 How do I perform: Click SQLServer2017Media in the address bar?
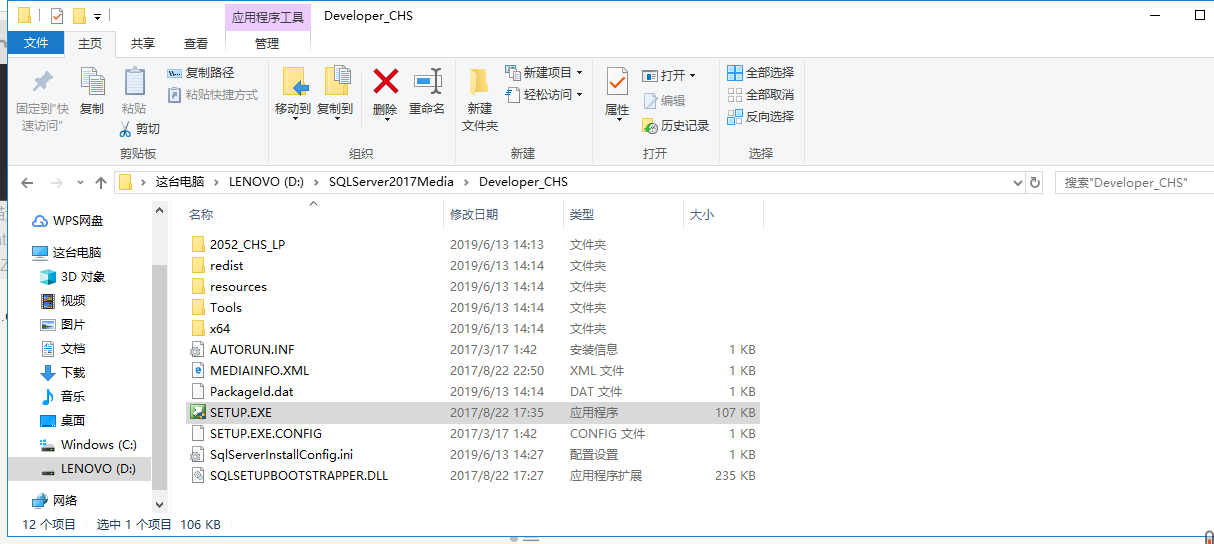point(391,182)
